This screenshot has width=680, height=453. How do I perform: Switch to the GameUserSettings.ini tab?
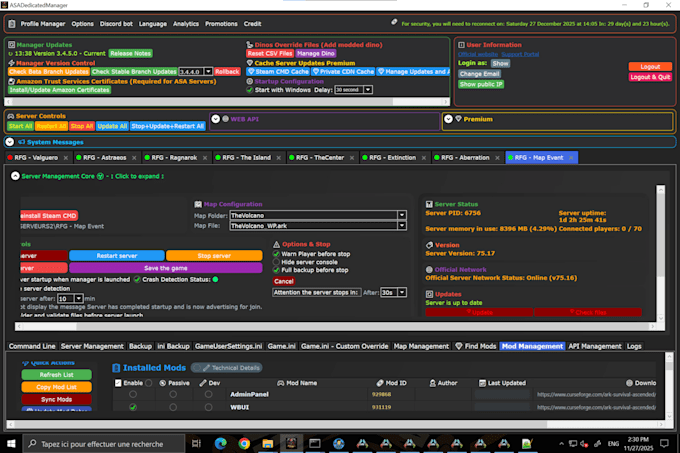tap(229, 346)
